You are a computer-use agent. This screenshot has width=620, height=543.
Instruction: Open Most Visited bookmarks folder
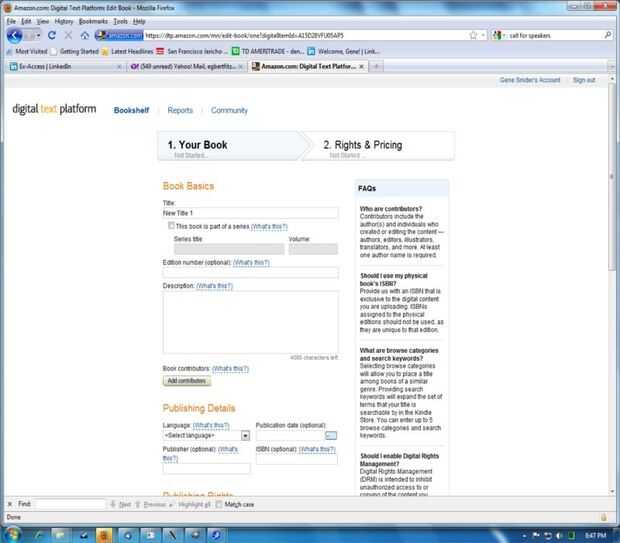pyautogui.click(x=27, y=51)
